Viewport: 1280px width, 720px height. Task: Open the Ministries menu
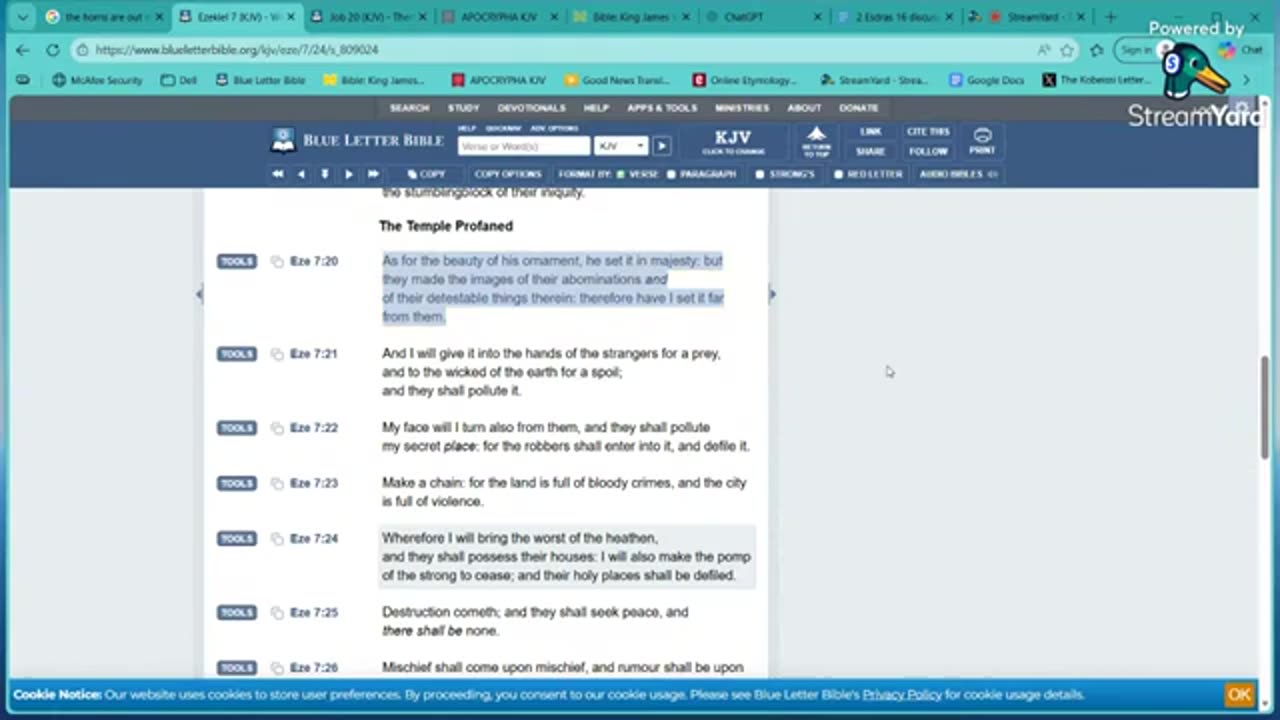coord(742,108)
